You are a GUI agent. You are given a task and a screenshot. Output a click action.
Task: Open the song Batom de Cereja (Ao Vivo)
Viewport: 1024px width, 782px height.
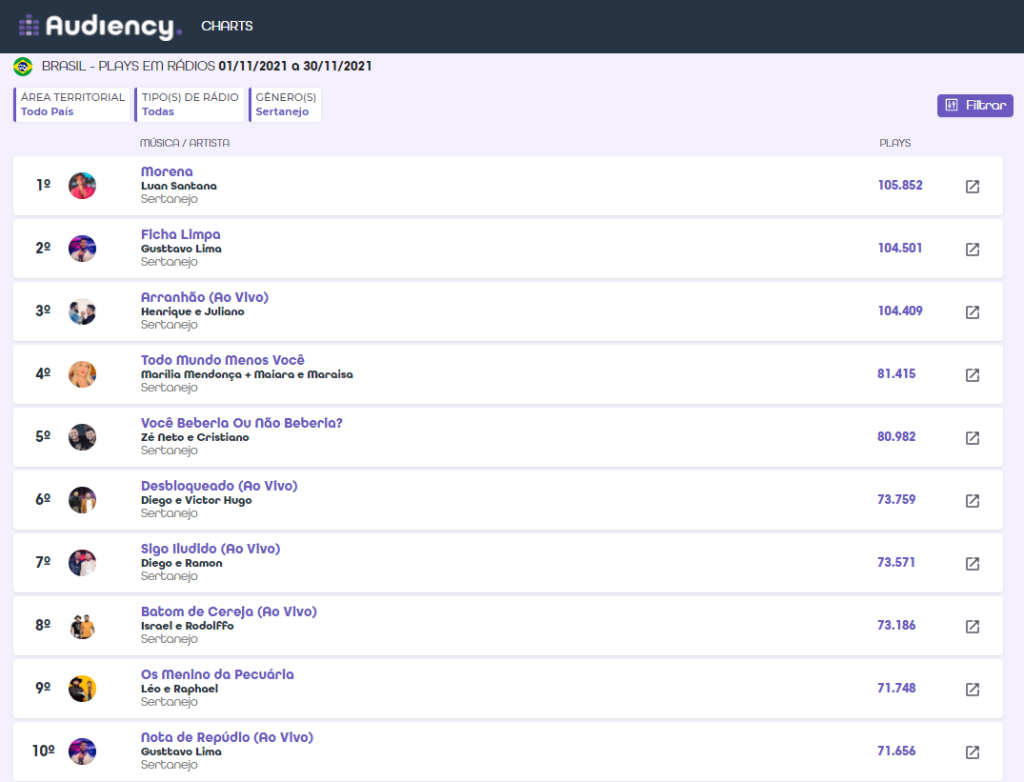click(x=229, y=611)
